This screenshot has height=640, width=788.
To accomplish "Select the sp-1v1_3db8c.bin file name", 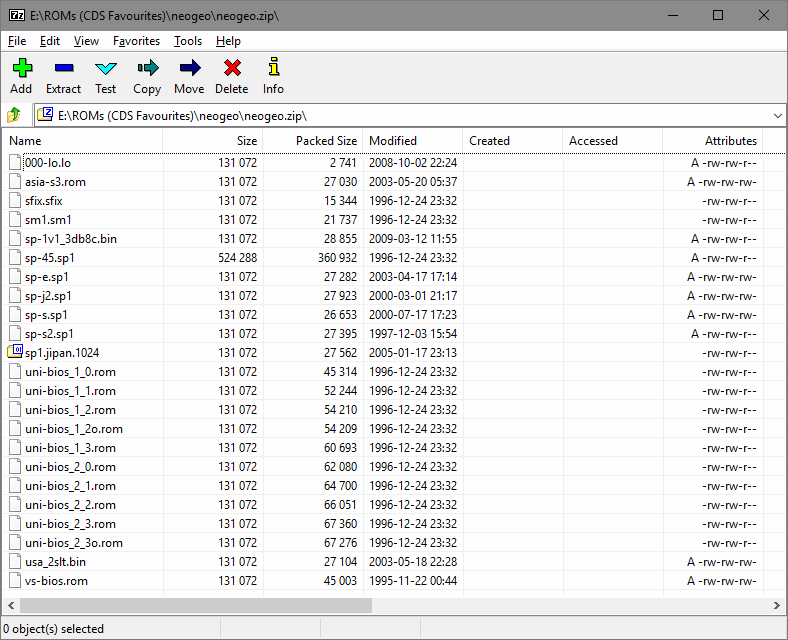I will [x=71, y=239].
